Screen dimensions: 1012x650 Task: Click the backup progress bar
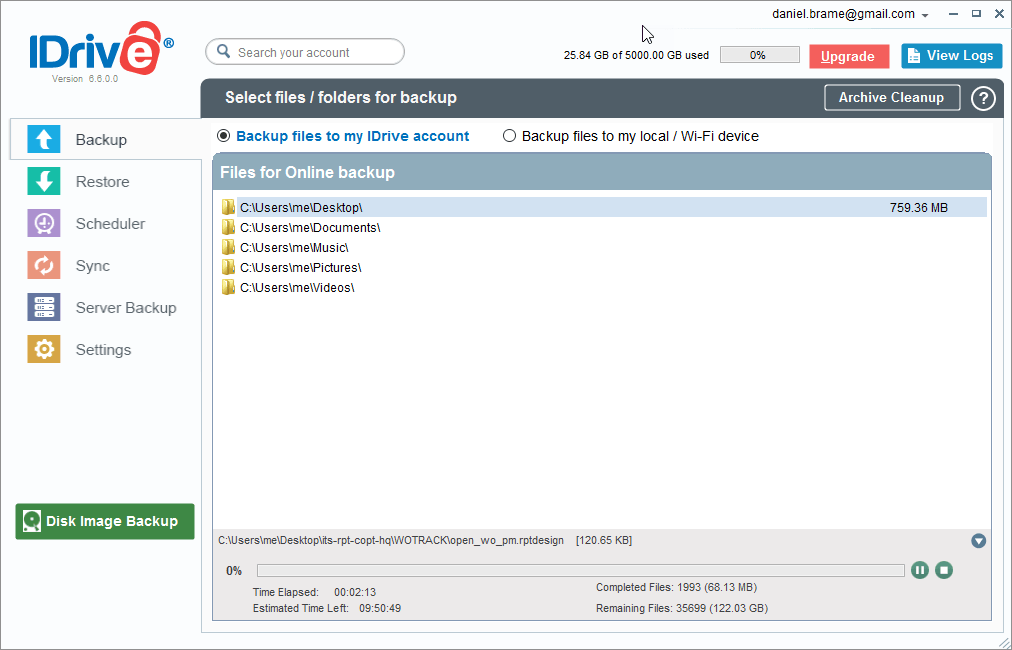coord(580,571)
